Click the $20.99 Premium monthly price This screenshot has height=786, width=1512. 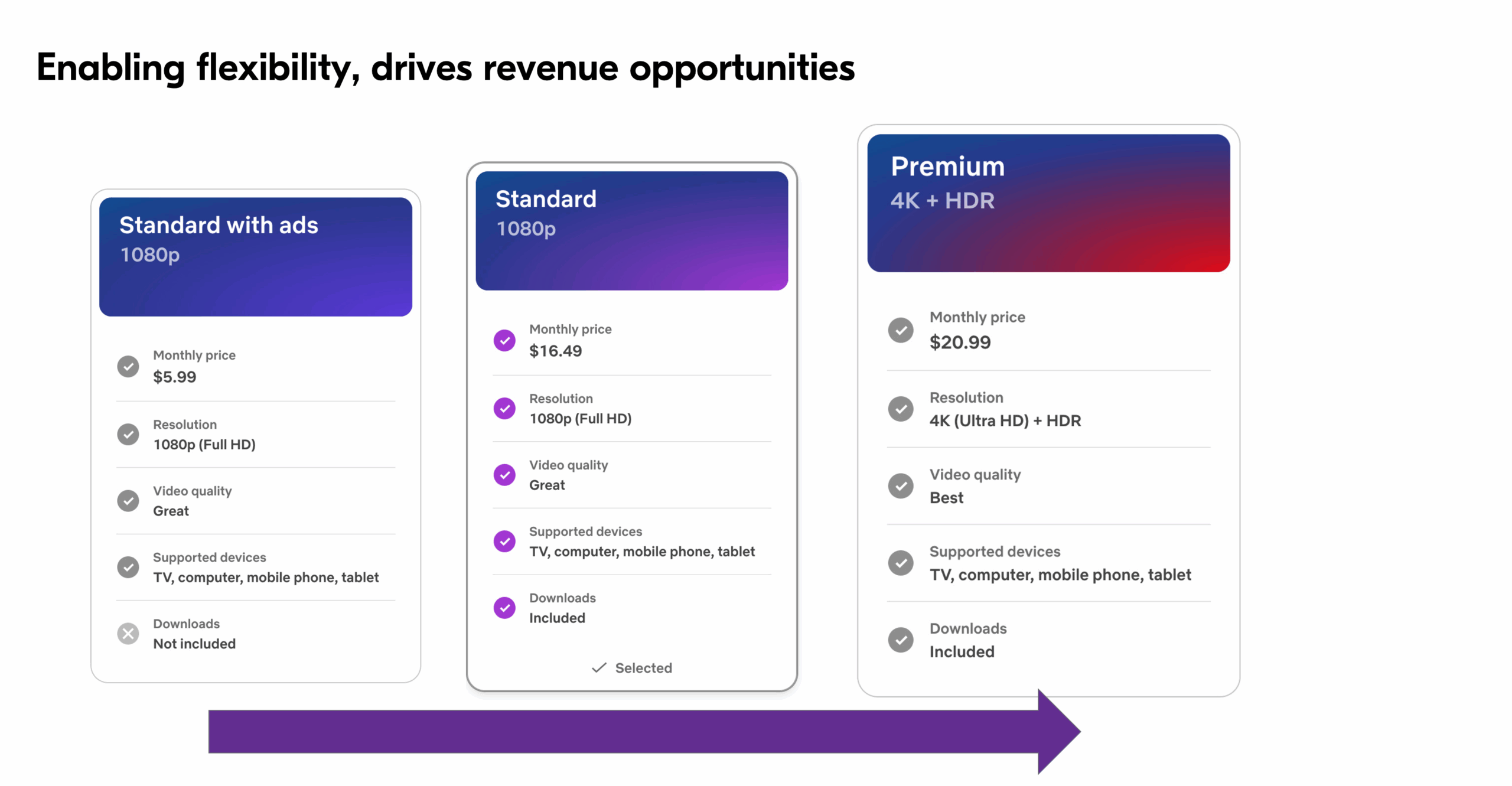coord(960,342)
